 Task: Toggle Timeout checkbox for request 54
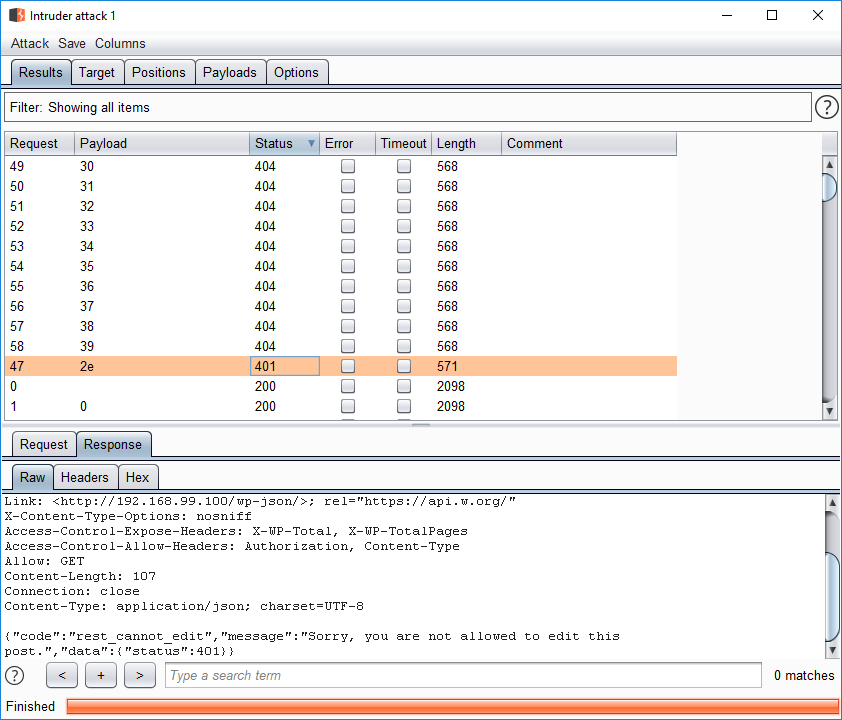404,266
